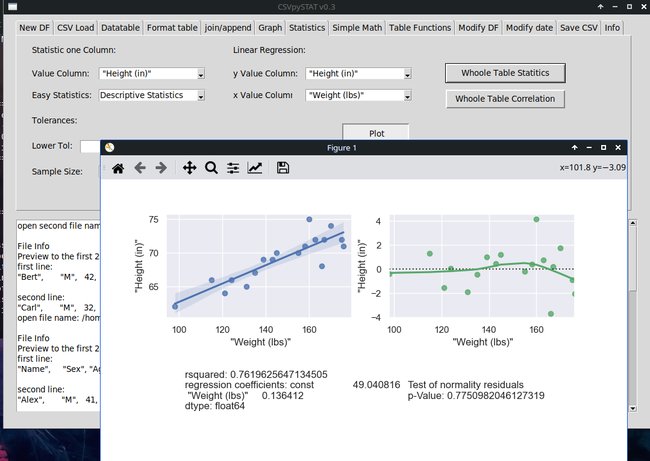Activate the Pan axes tool
This screenshot has width=650, height=461.
click(189, 168)
